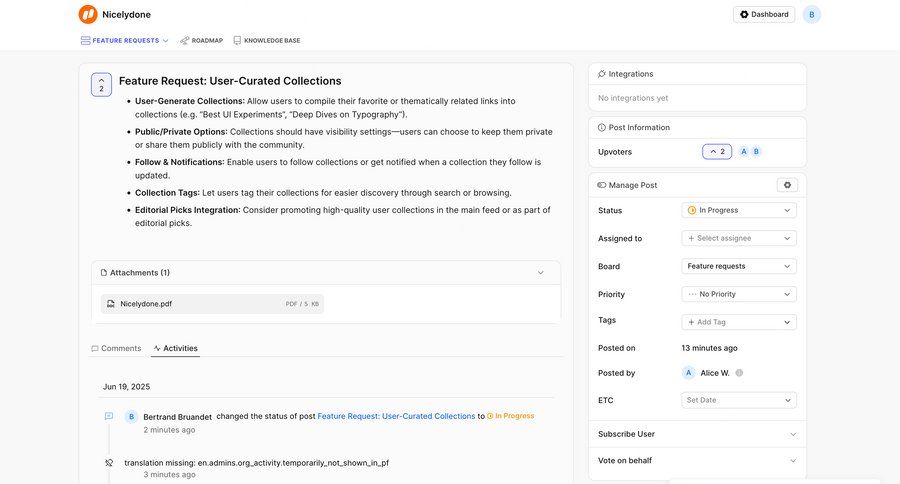Click the hidden-eye icon next to translation missing
This screenshot has width=900, height=484.
109,463
